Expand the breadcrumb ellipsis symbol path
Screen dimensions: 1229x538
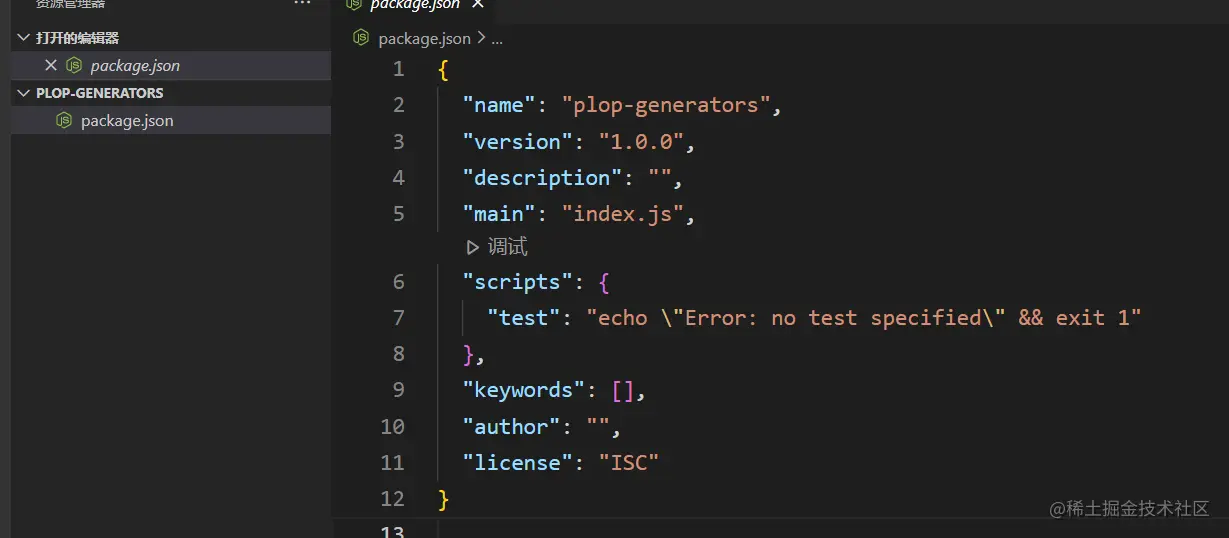click(497, 39)
